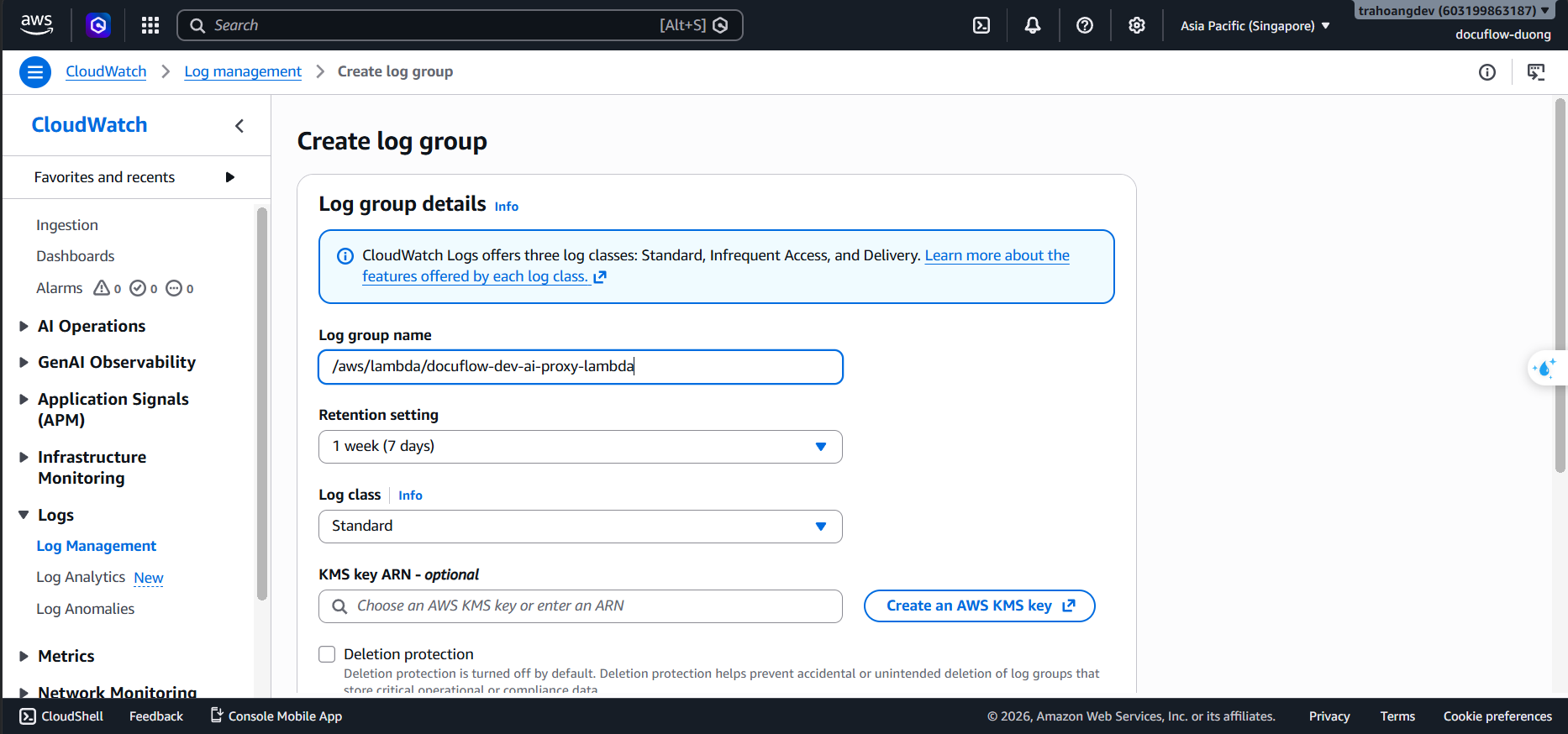Viewport: 1568px width, 734px height.
Task: Open the trahoangdev account menu
Action: click(x=1454, y=11)
